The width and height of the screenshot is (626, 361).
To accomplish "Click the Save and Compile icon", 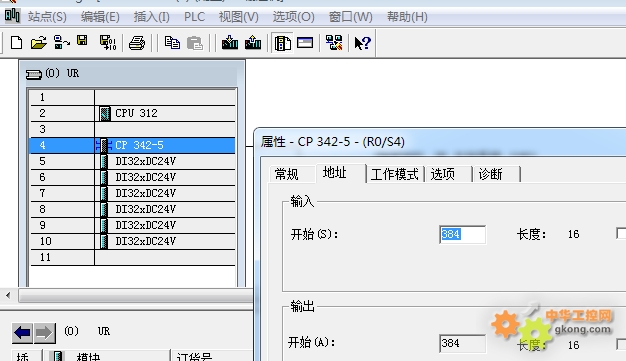I will coord(107,42).
